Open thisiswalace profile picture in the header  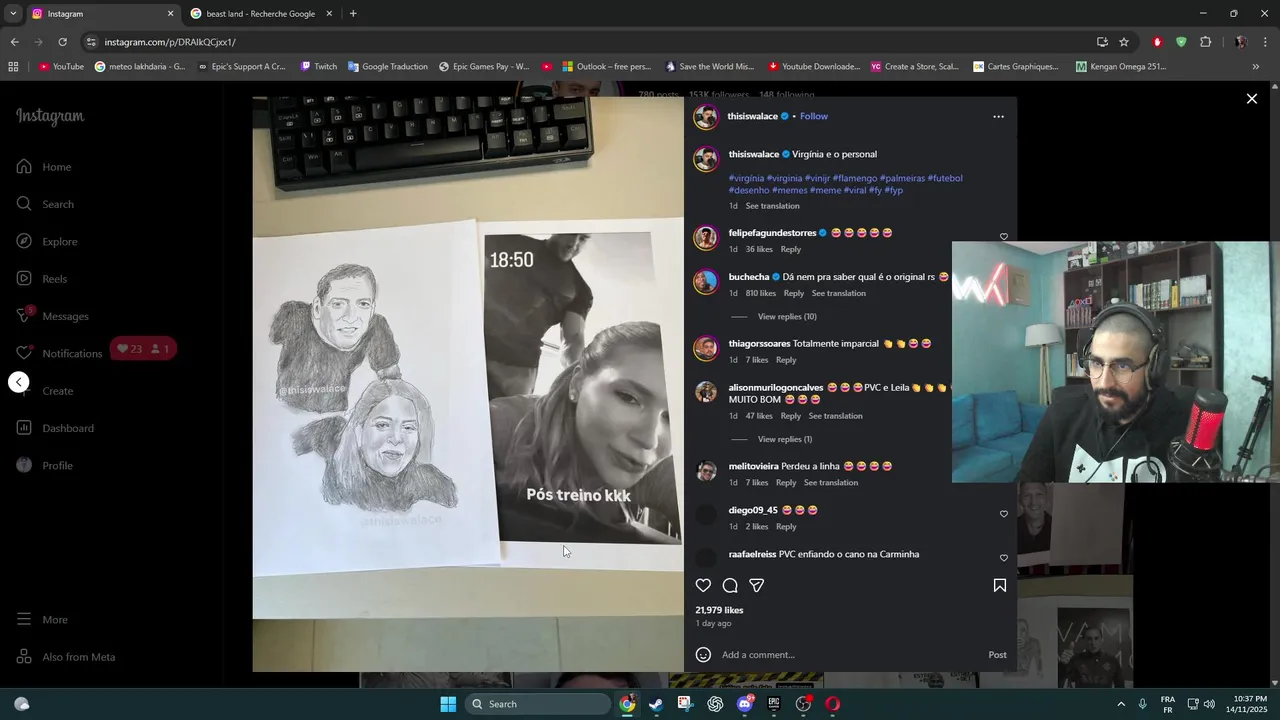click(706, 117)
